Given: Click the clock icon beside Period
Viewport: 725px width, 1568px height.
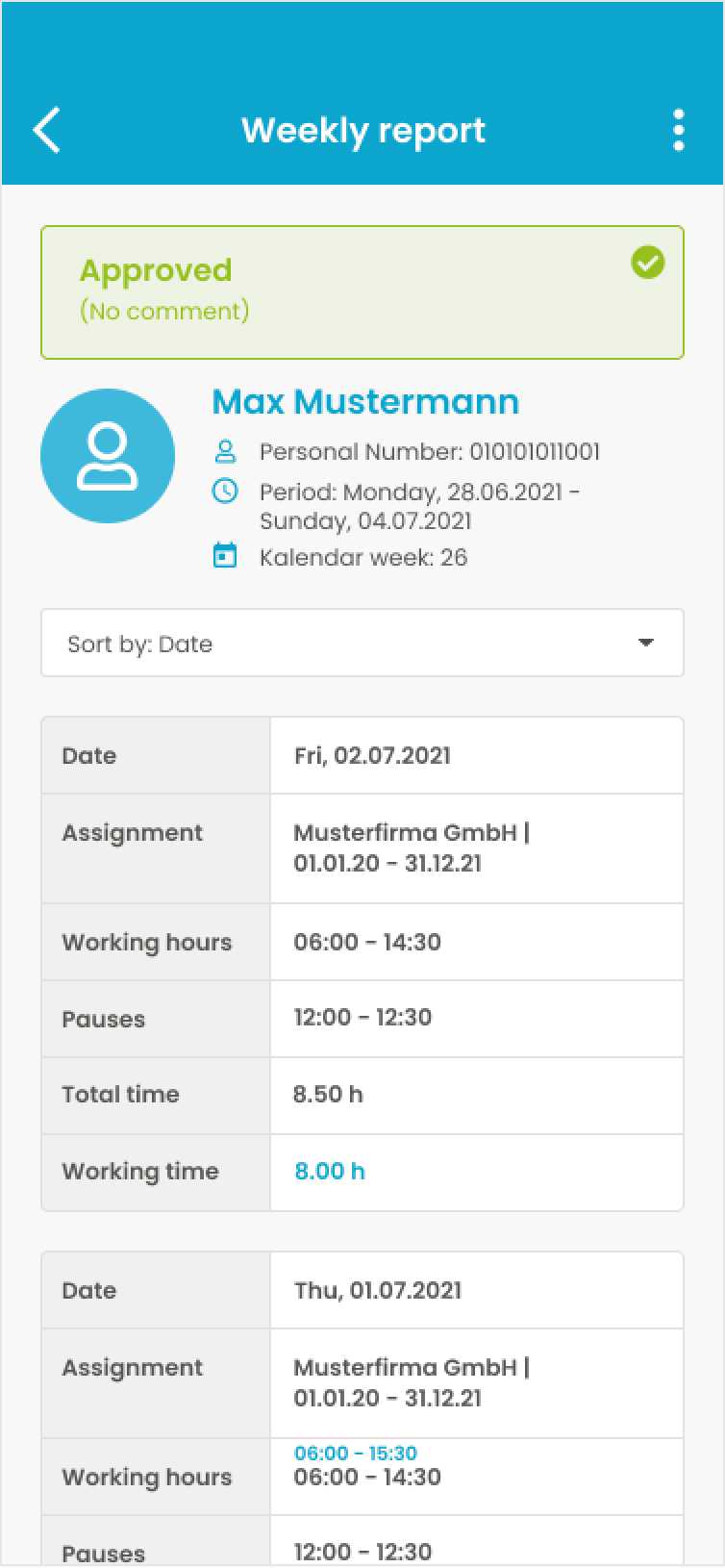Looking at the screenshot, I should [x=225, y=492].
